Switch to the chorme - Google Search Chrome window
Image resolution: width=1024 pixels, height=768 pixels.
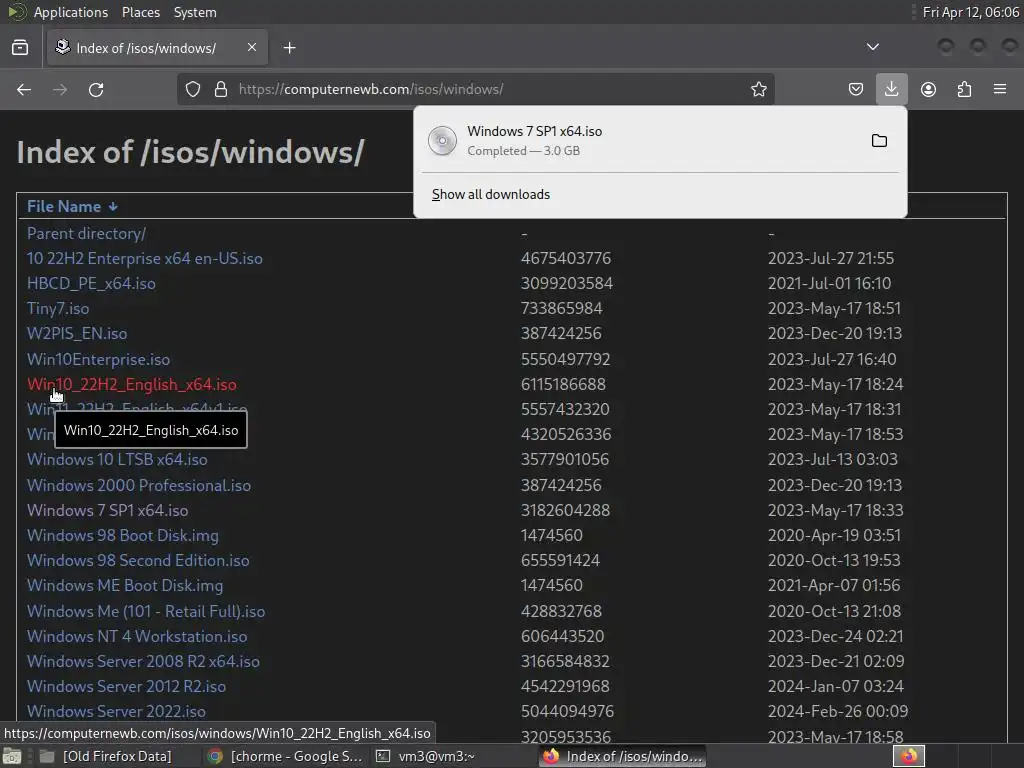[285, 757]
